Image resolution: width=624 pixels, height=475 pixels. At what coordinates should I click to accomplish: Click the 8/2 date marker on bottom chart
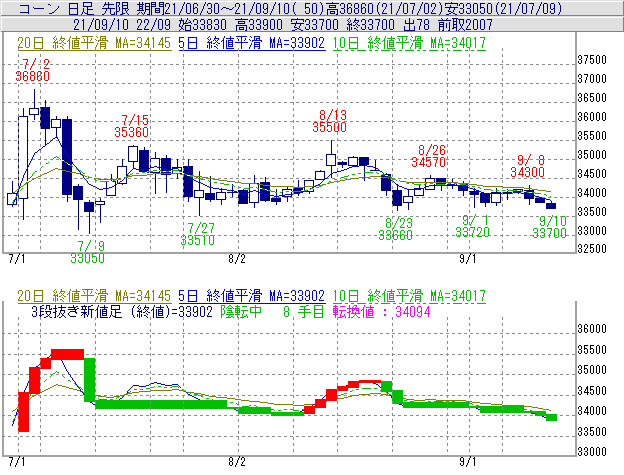pyautogui.click(x=237, y=461)
